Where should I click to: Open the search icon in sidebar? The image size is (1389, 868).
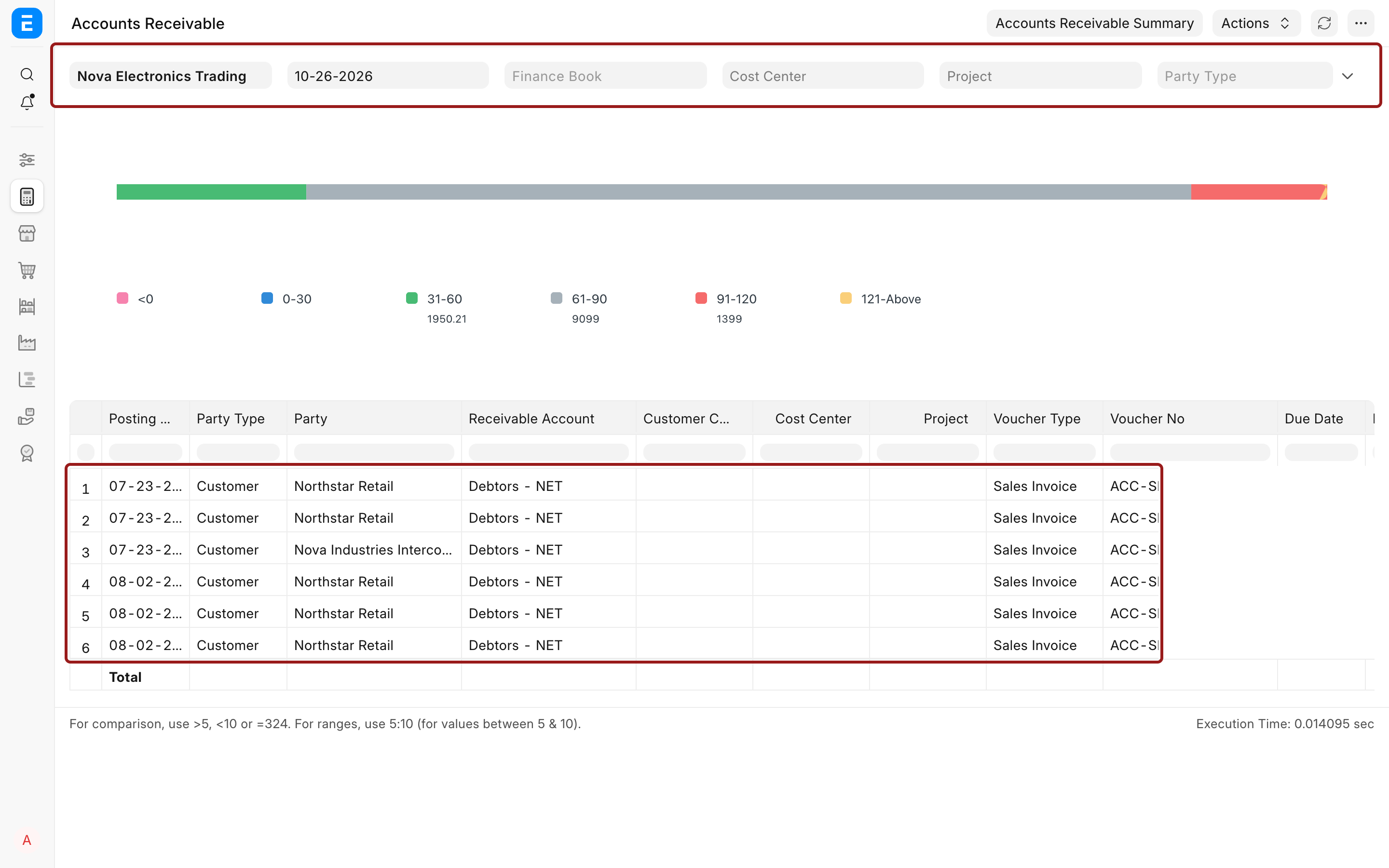click(27, 75)
